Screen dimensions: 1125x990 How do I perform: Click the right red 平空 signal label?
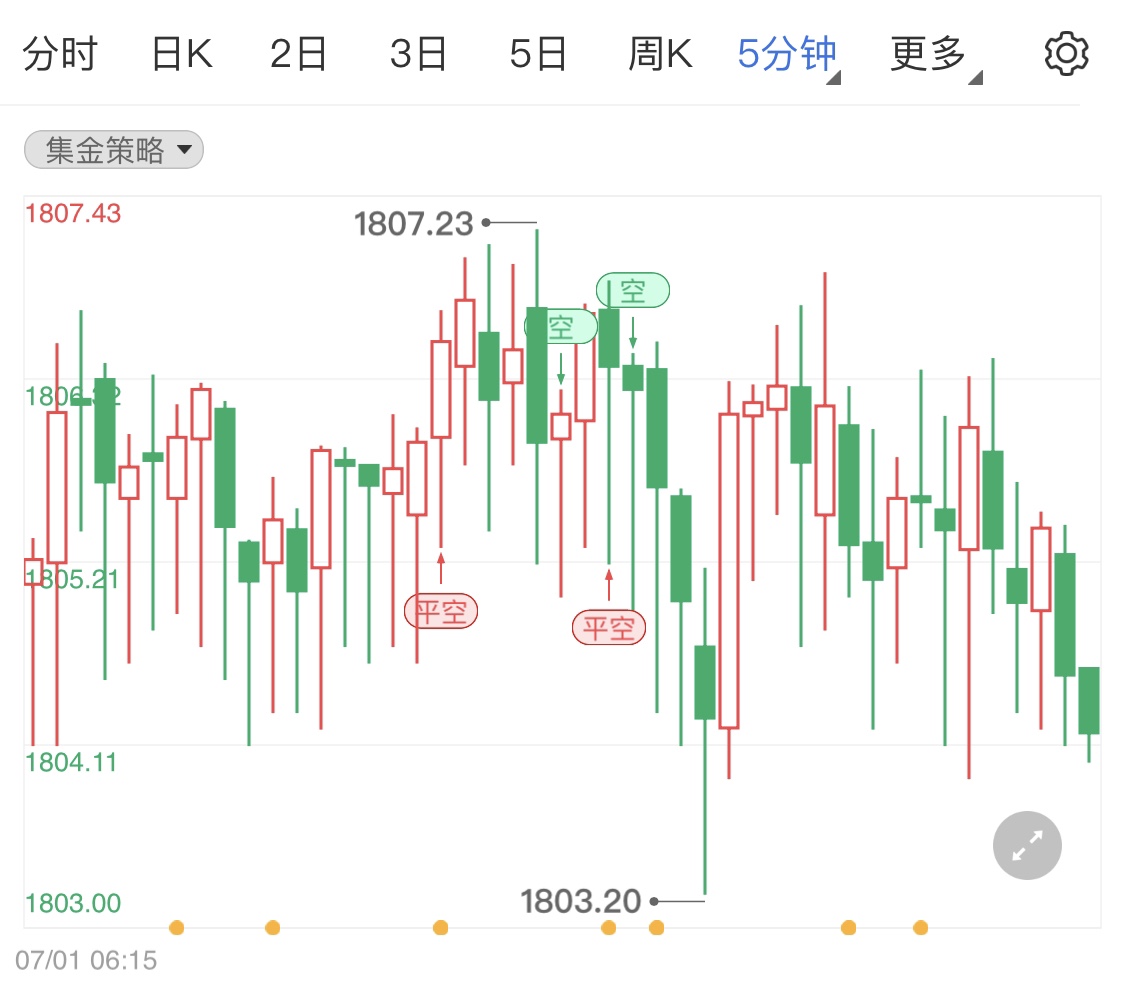point(608,628)
